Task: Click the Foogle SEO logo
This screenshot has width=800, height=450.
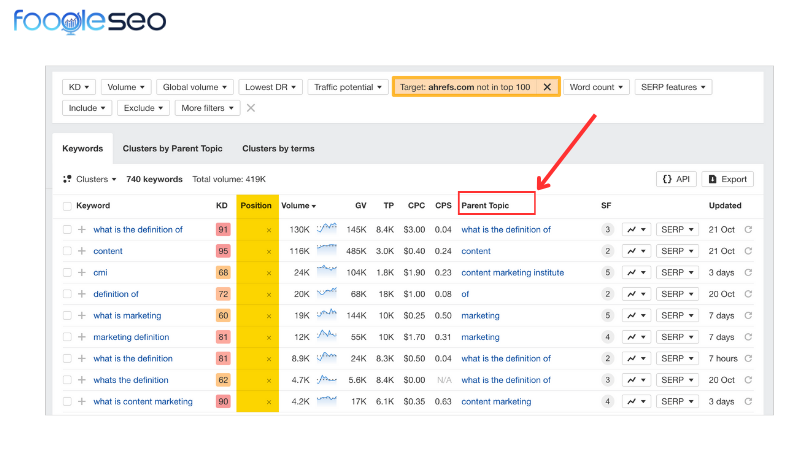Action: point(90,20)
